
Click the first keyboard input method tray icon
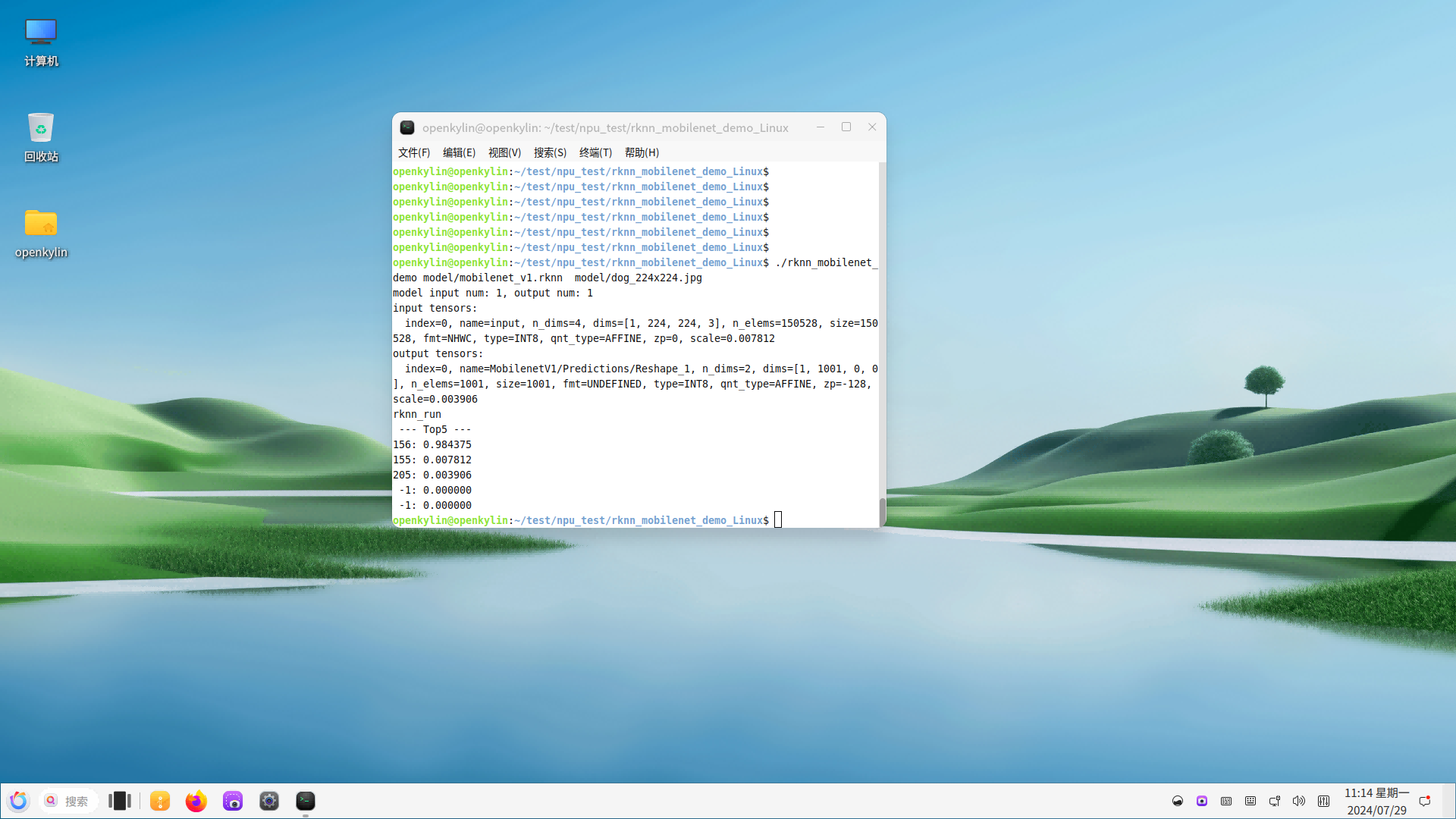tap(1226, 801)
